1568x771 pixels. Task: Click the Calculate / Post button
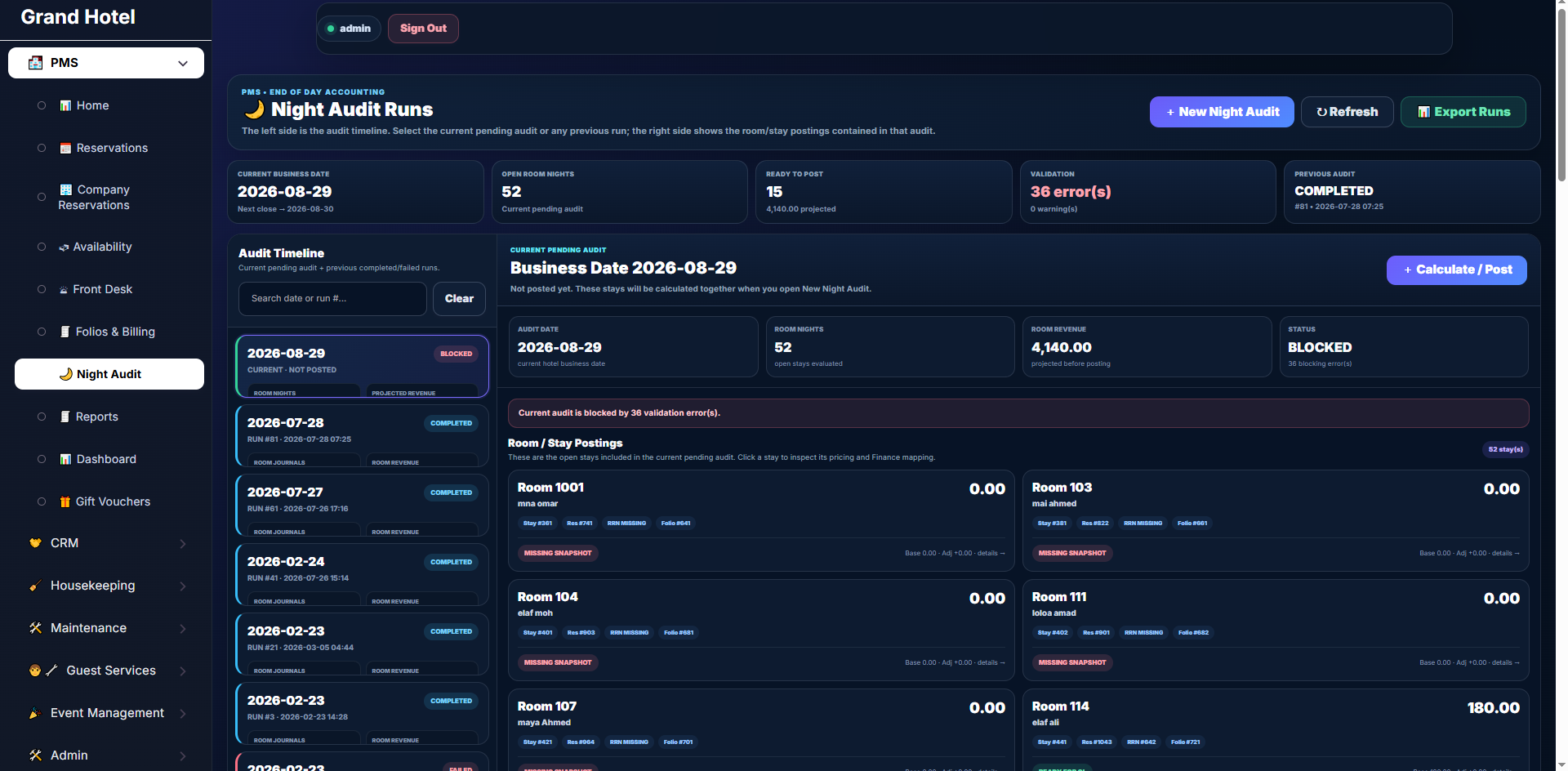click(x=1457, y=270)
